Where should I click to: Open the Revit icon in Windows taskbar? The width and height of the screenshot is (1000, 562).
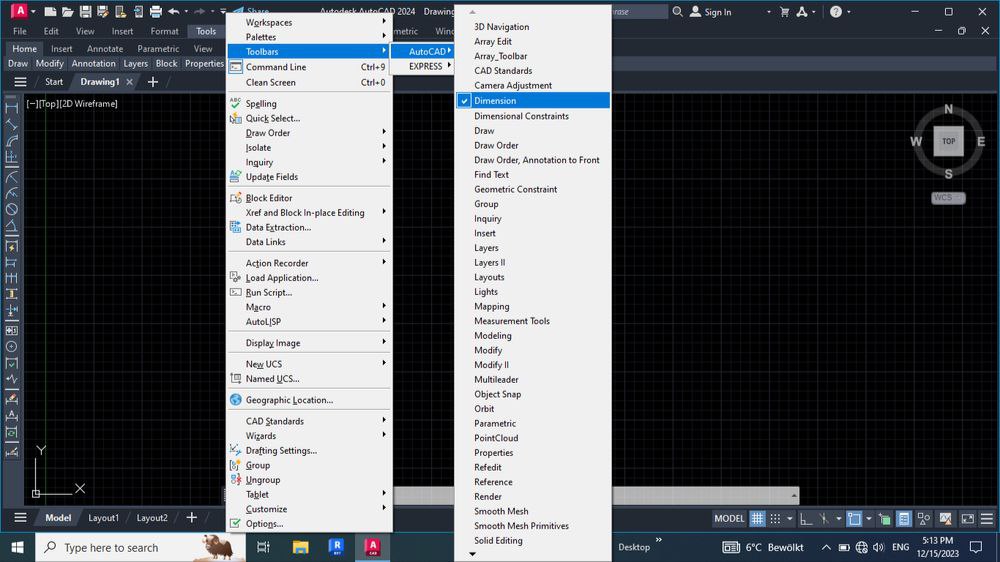336,547
